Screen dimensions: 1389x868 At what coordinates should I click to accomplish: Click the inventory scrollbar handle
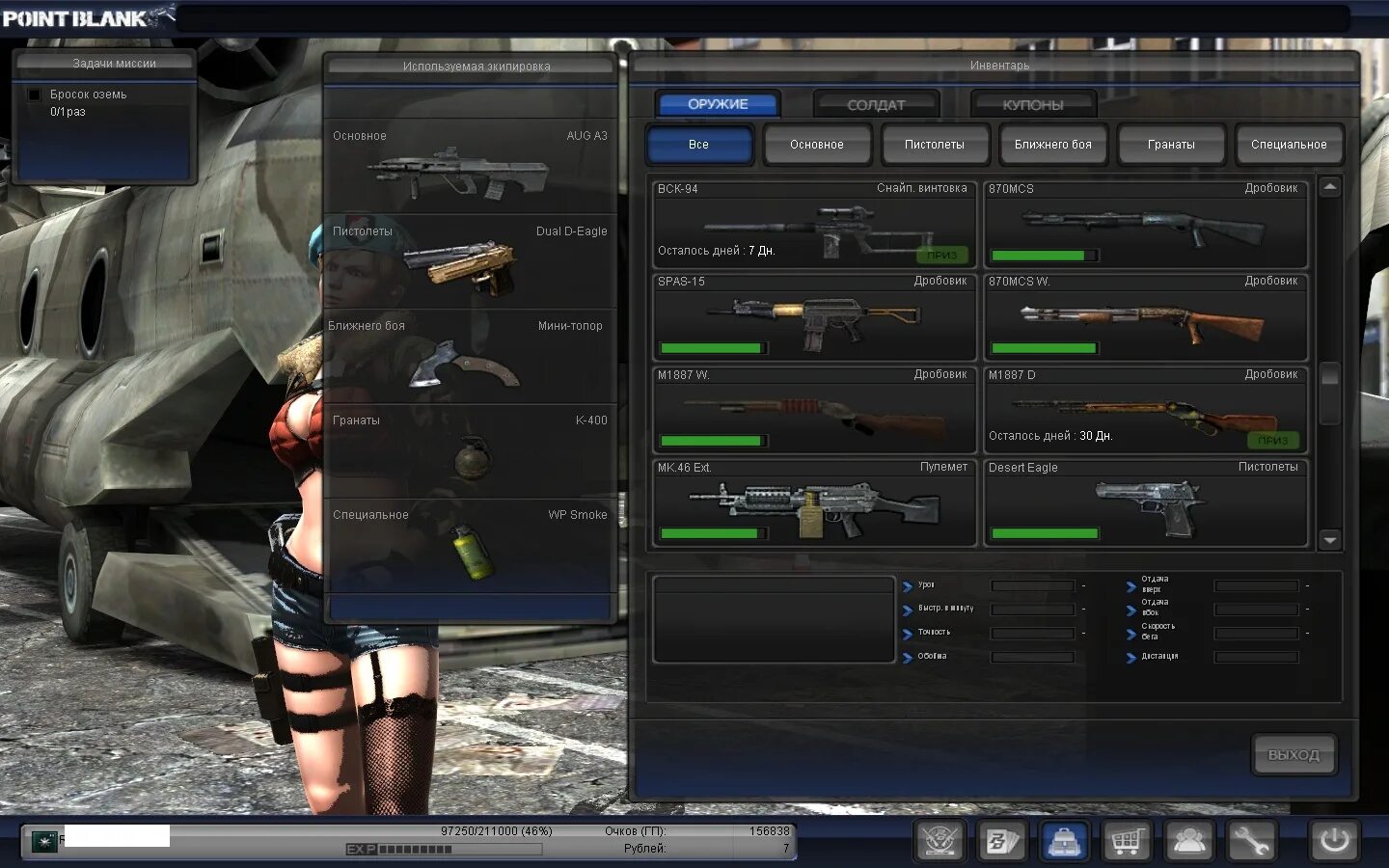1329,393
